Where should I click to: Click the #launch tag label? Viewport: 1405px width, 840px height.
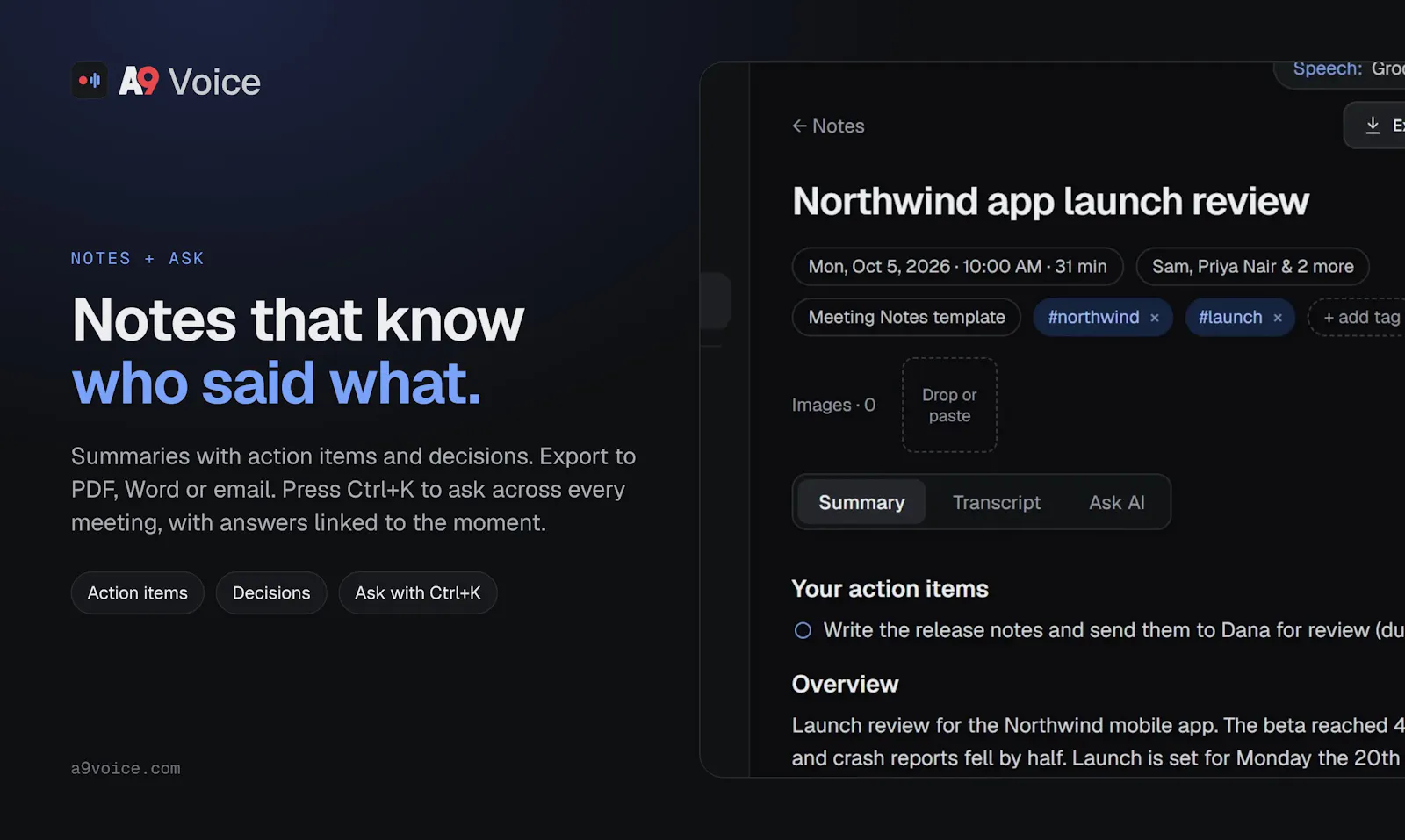pyautogui.click(x=1230, y=318)
